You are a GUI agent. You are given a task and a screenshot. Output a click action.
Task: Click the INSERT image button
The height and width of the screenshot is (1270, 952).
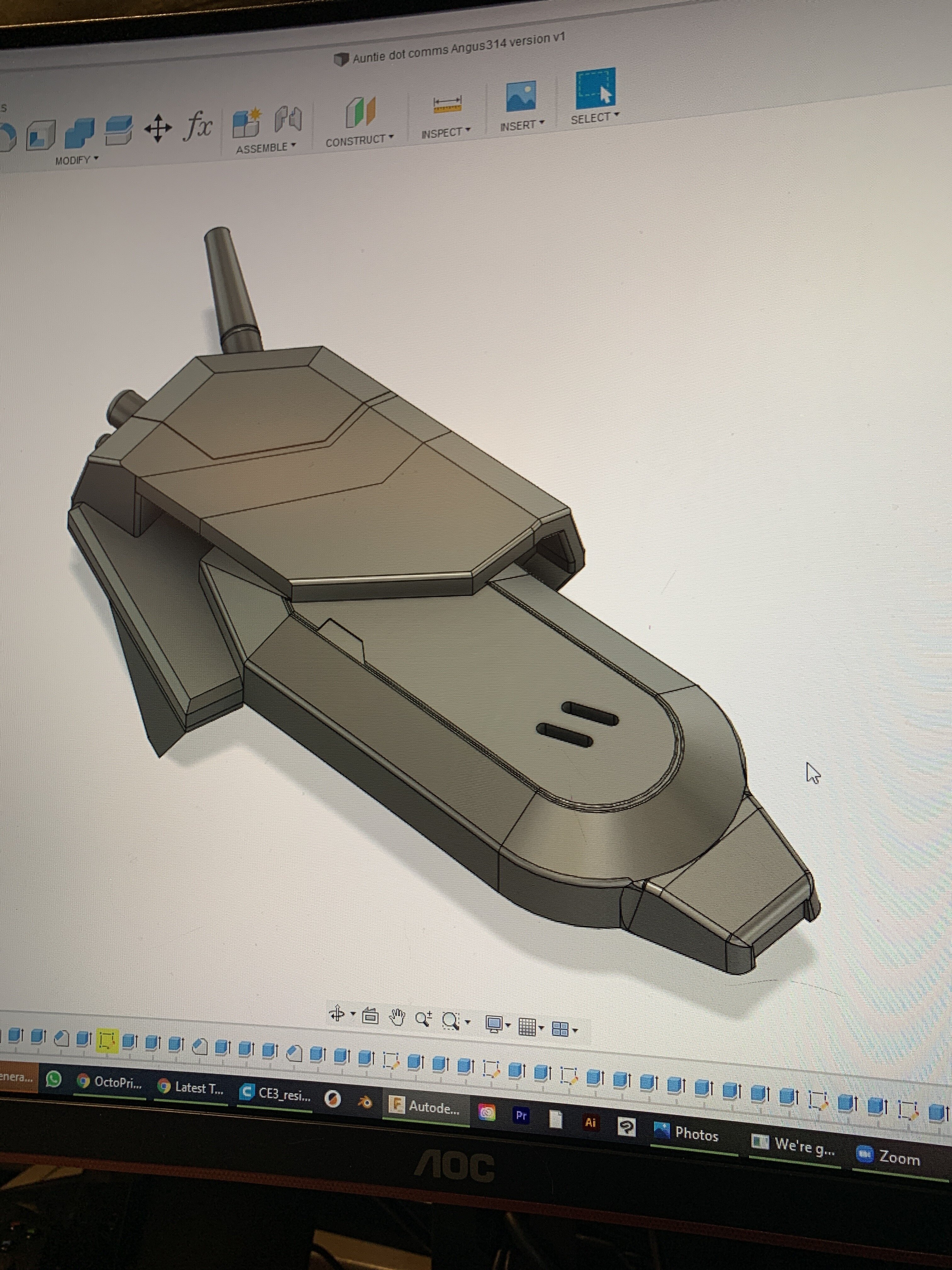(520, 96)
